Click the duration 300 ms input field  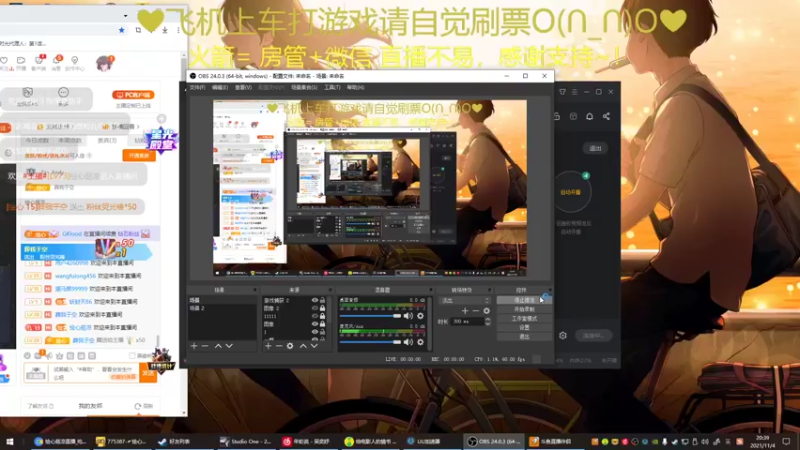coord(467,321)
